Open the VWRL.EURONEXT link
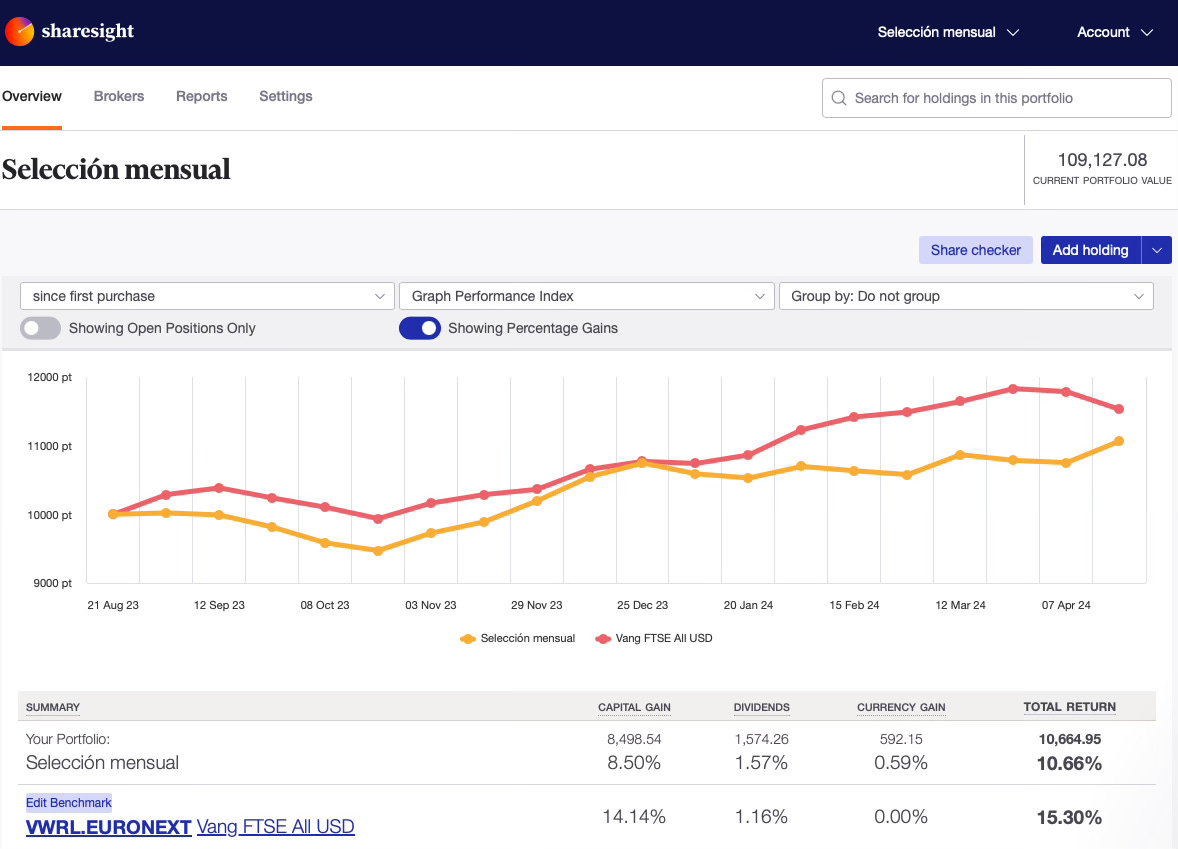 pos(108,827)
